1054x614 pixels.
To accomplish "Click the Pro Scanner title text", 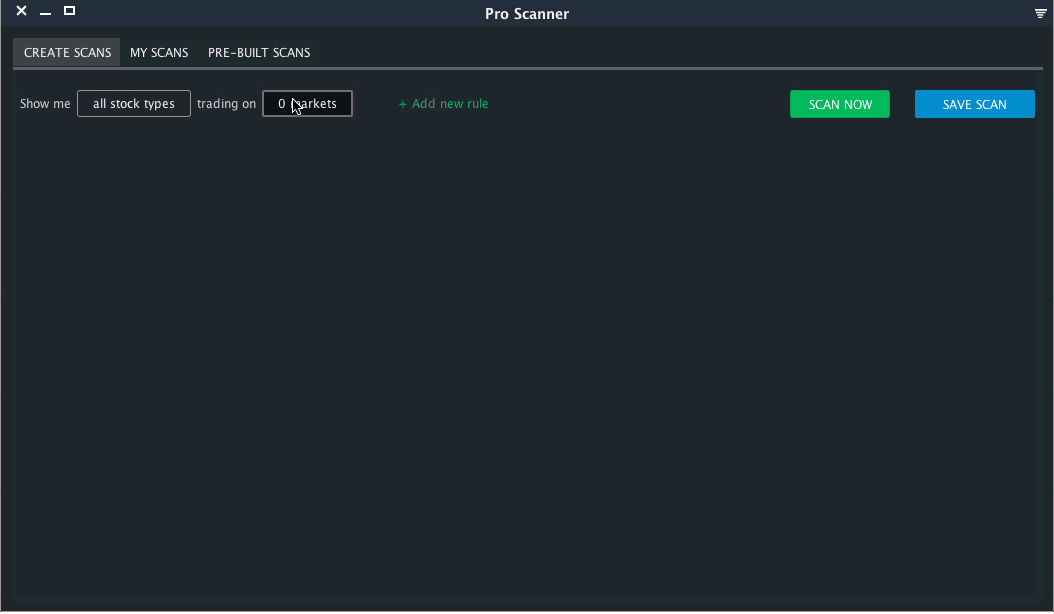I will coord(527,14).
